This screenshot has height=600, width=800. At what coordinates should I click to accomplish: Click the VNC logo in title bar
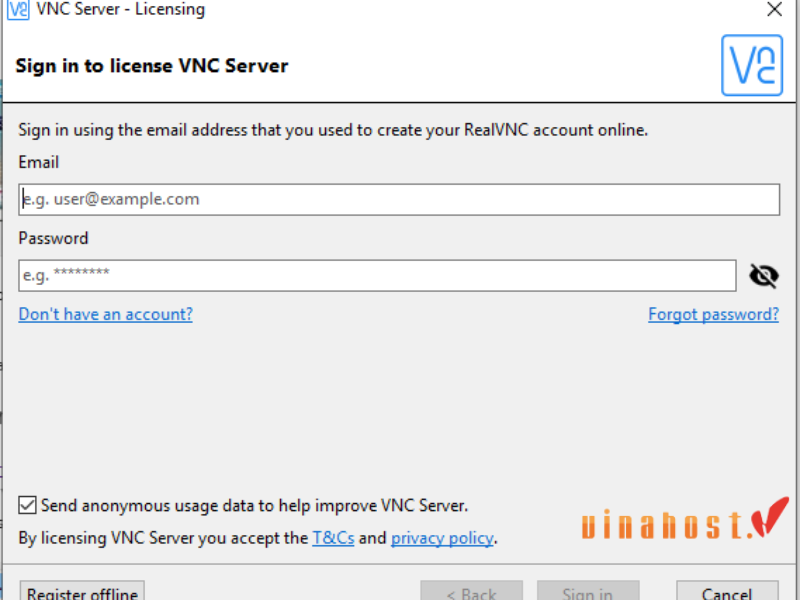[x=18, y=9]
